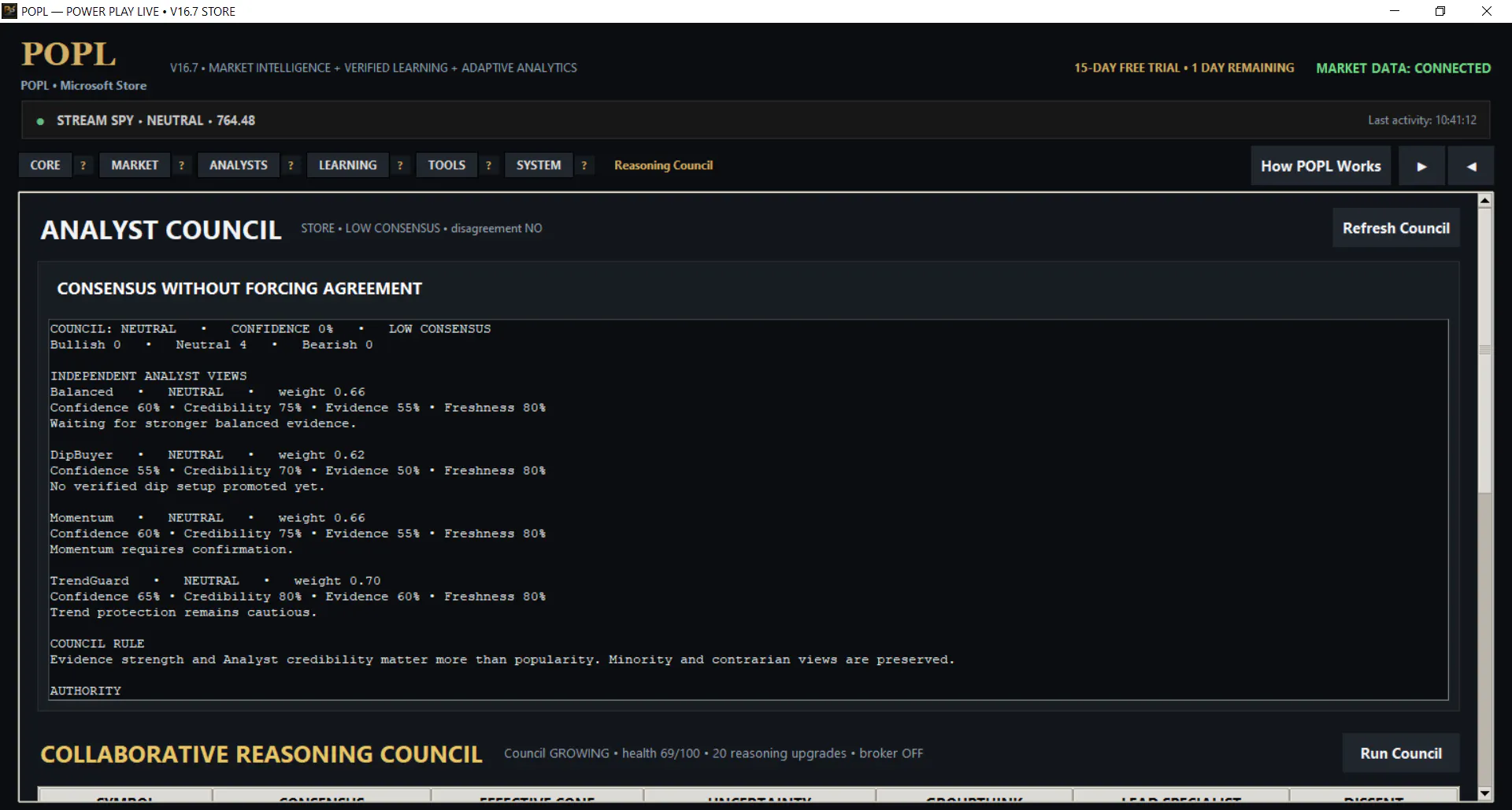The width and height of the screenshot is (1512, 810).
Task: Click the COUNCIL RULE heading
Action: point(97,644)
